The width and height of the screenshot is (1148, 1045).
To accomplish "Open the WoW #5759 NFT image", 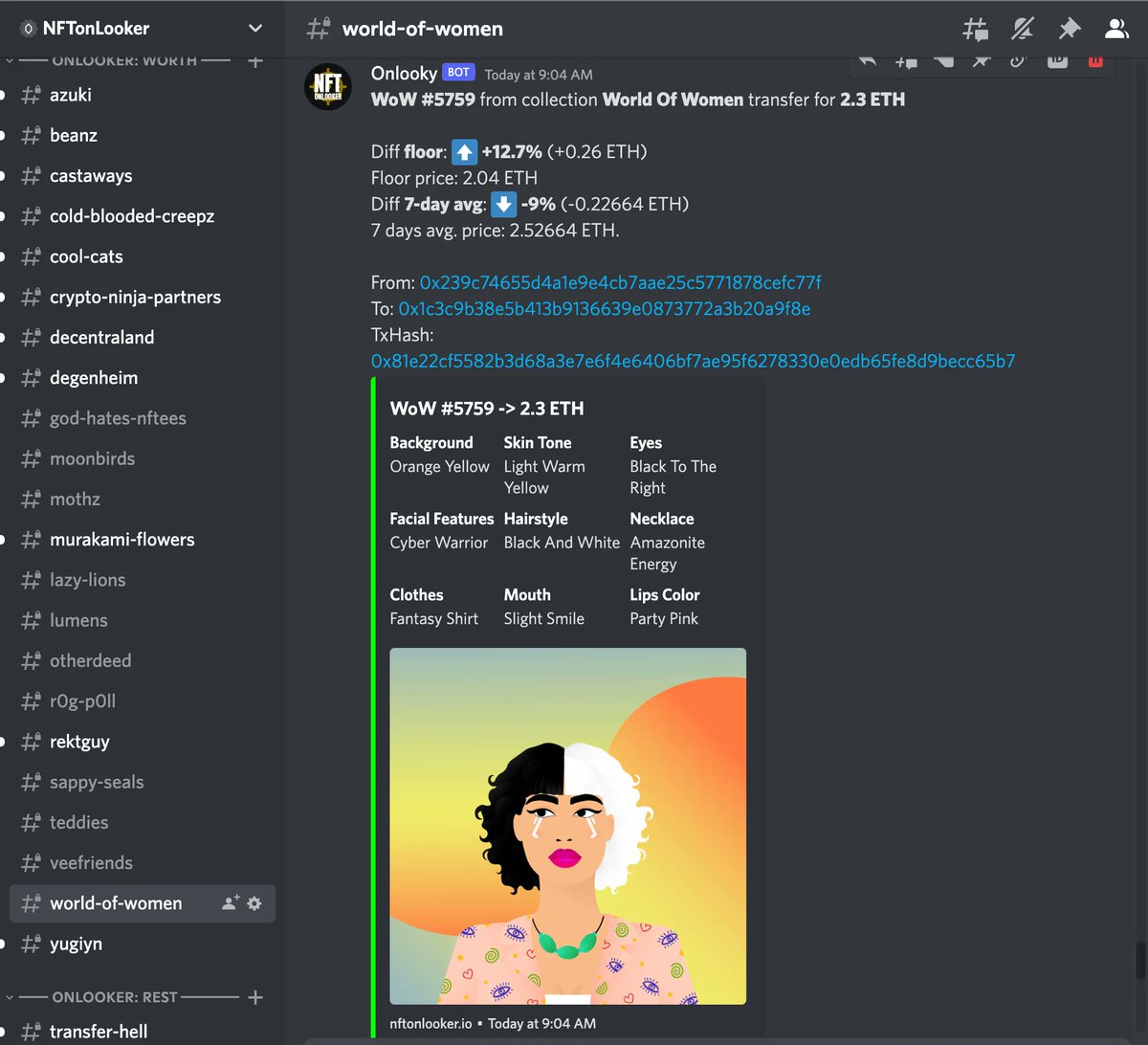I will [568, 827].
